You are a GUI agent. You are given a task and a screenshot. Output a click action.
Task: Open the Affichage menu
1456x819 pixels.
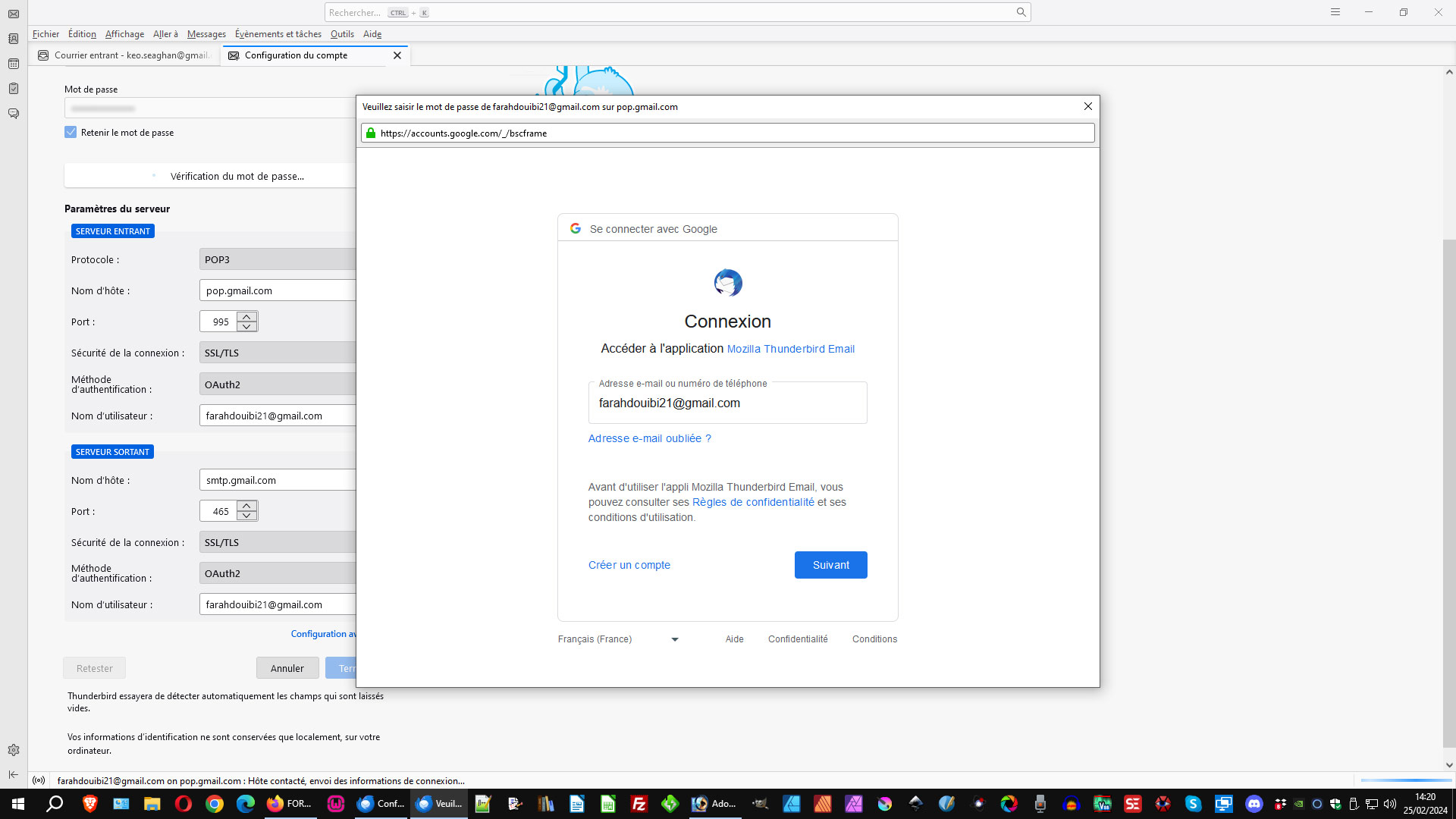click(x=124, y=34)
